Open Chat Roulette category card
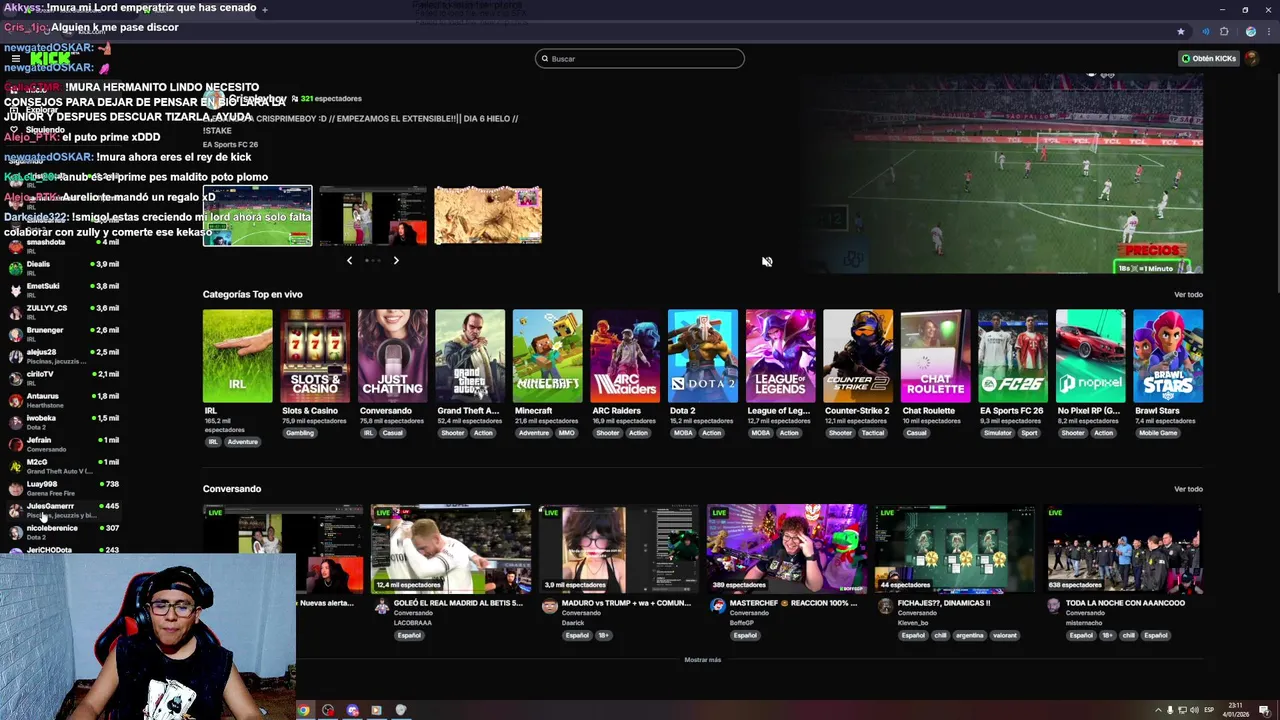The height and width of the screenshot is (720, 1280). (935, 356)
